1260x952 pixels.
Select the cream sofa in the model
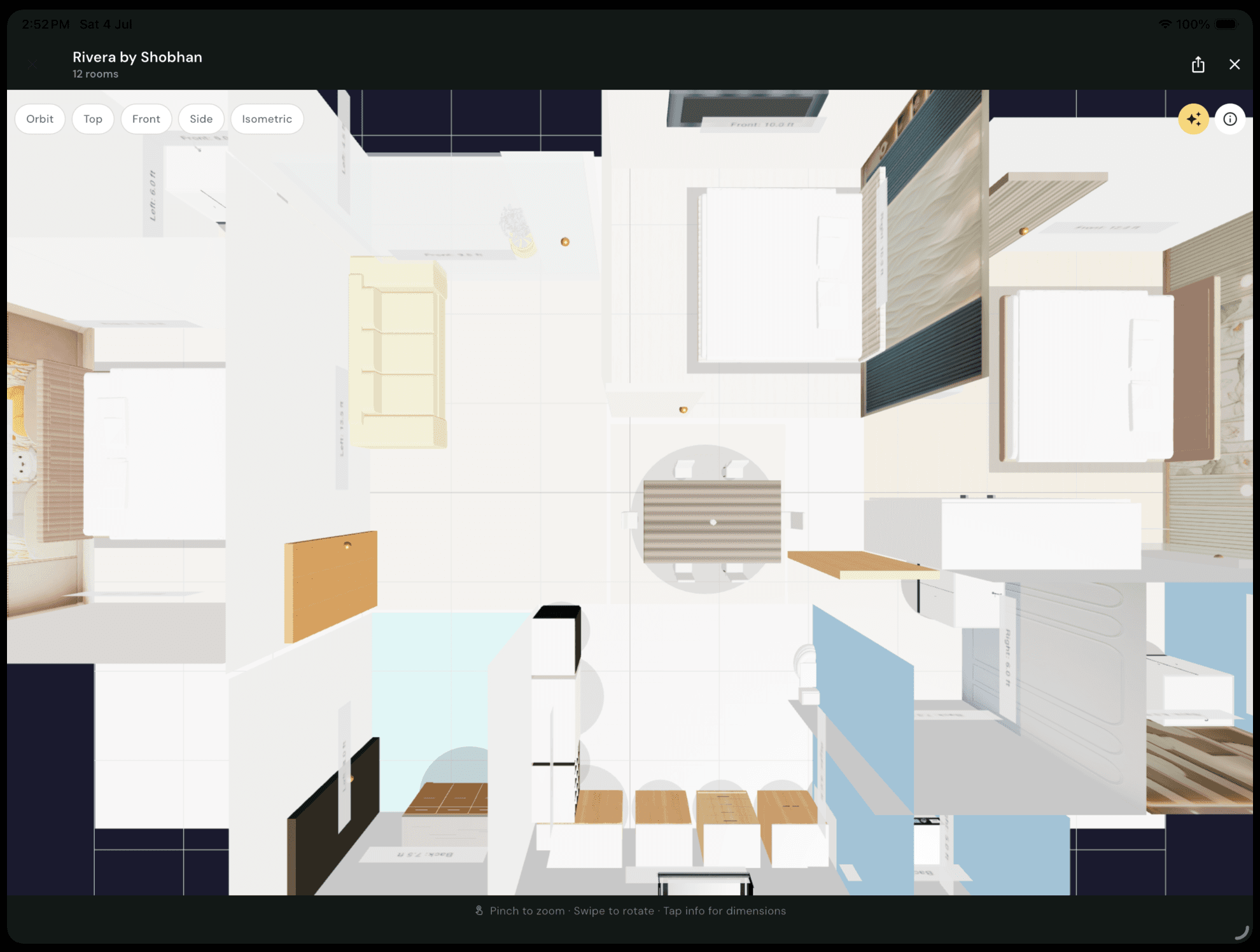pyautogui.click(x=397, y=353)
